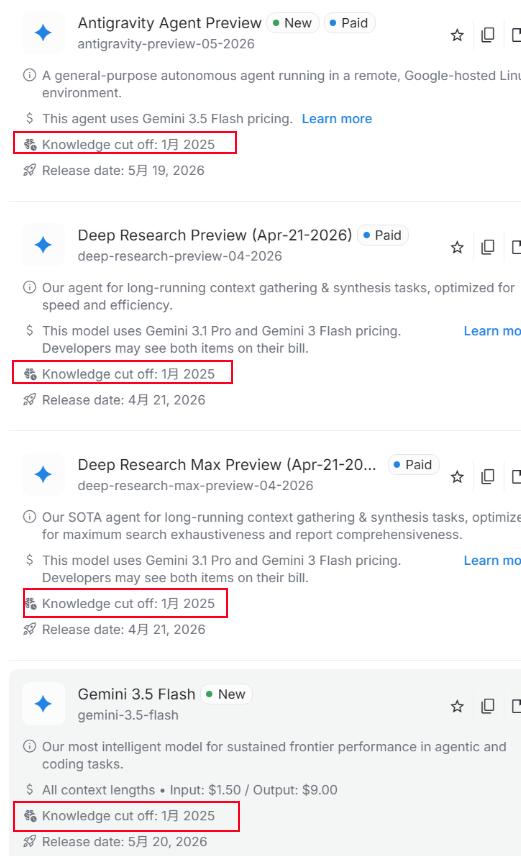Select the Deep Research Preview (Apr-21-2026) title

coord(215,235)
